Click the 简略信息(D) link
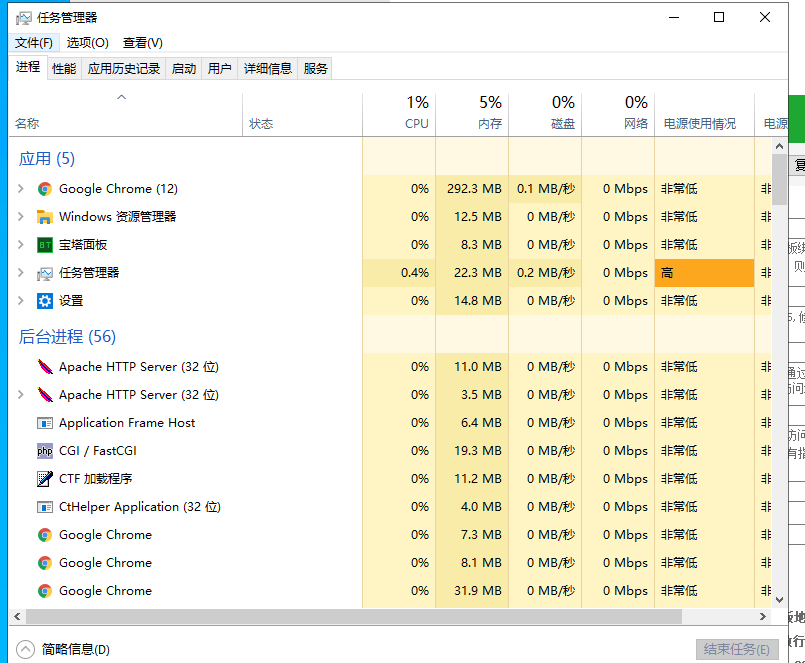 [x=76, y=650]
